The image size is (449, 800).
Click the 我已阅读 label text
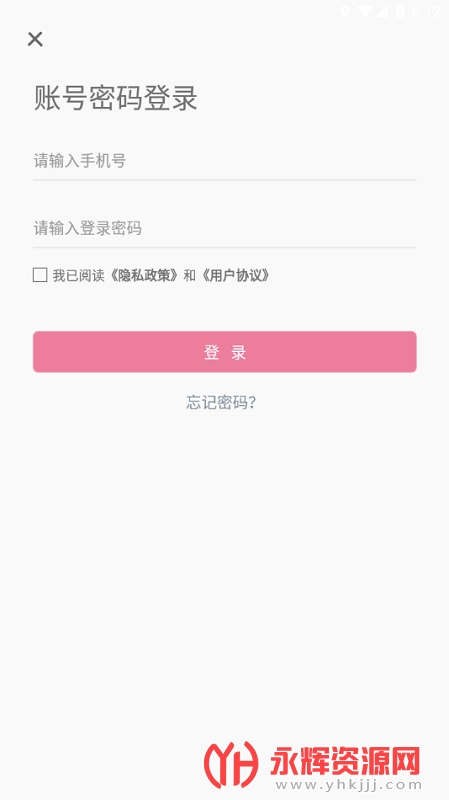pyautogui.click(x=79, y=276)
